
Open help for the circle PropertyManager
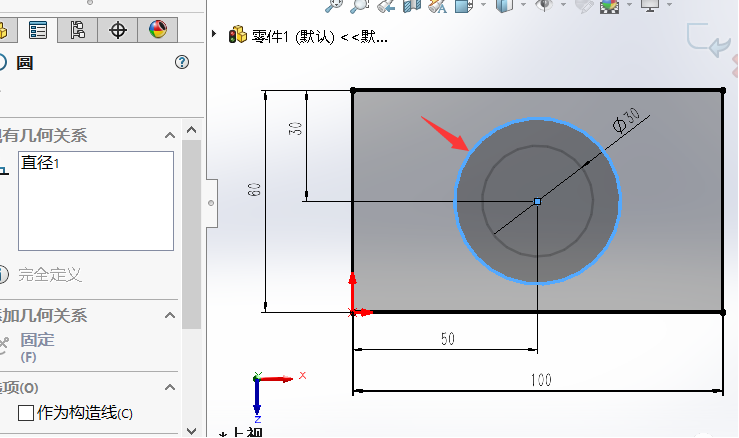coord(182,62)
